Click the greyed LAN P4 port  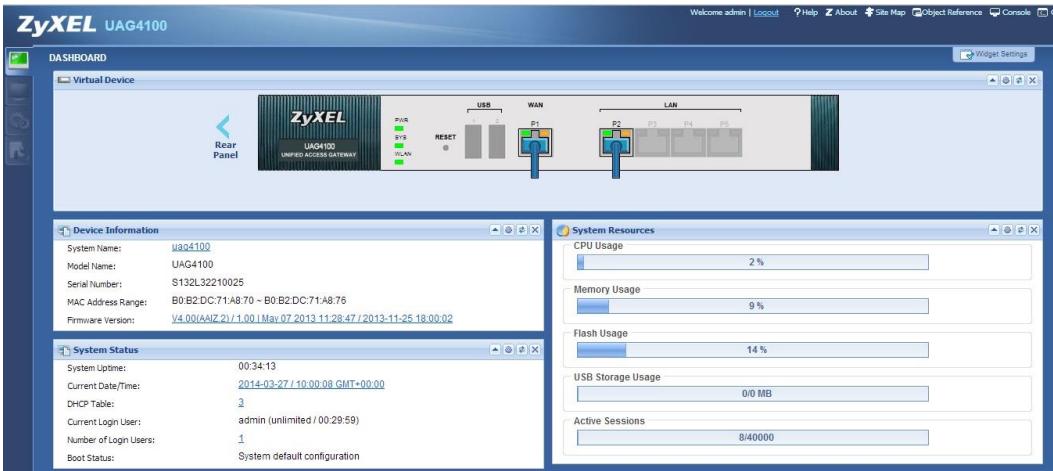coord(688,142)
